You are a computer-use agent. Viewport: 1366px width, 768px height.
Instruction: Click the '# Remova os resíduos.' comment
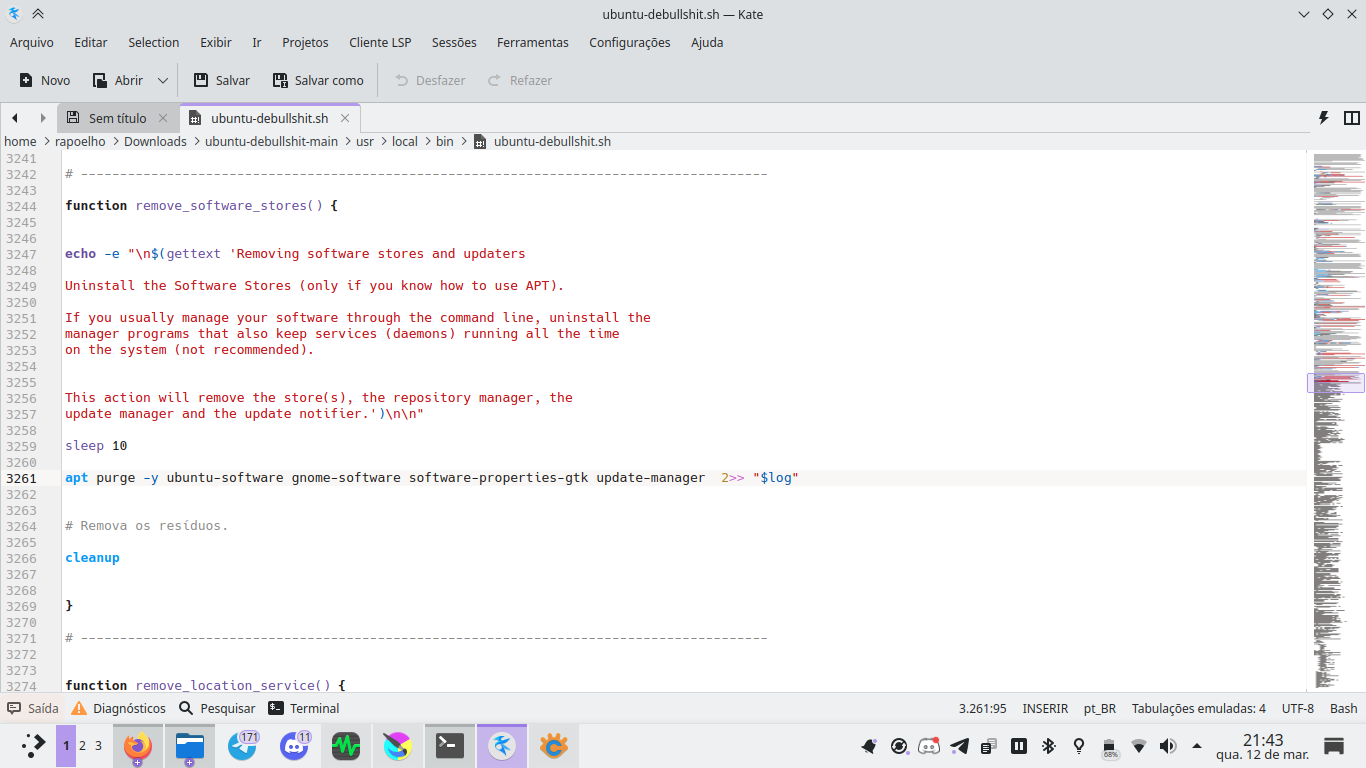[x=147, y=526]
